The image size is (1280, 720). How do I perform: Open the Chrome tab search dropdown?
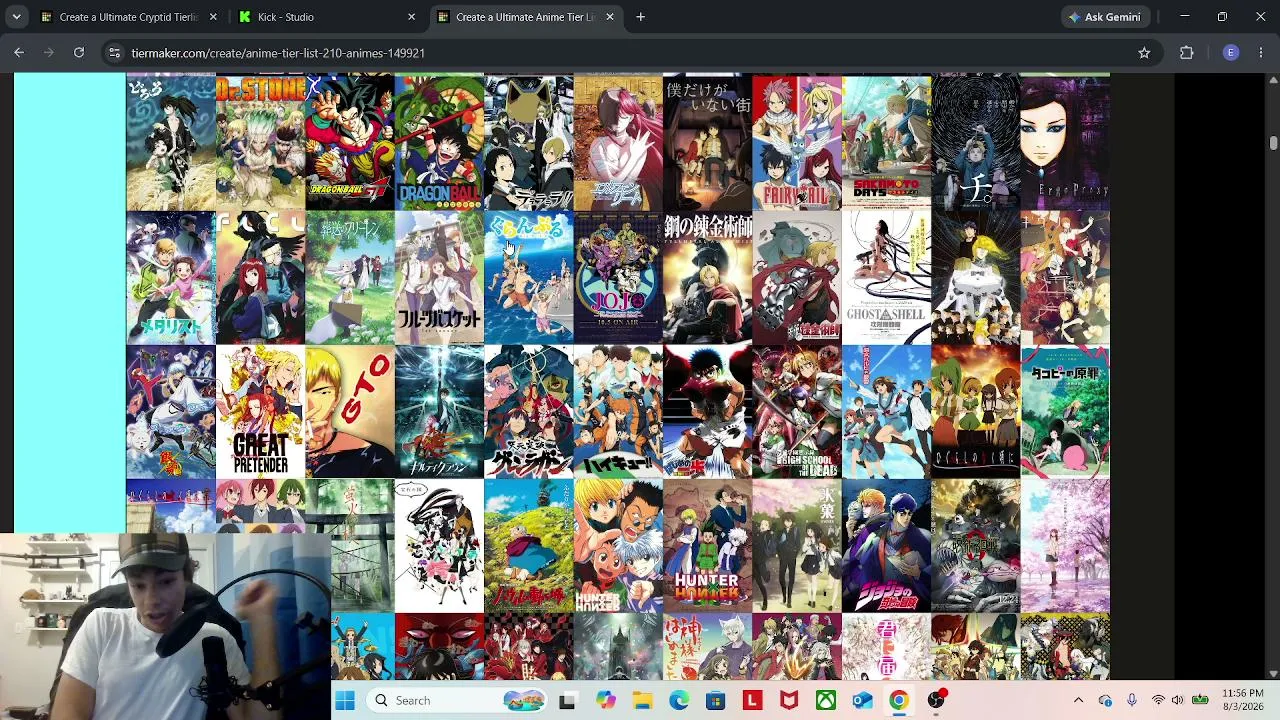click(x=17, y=17)
